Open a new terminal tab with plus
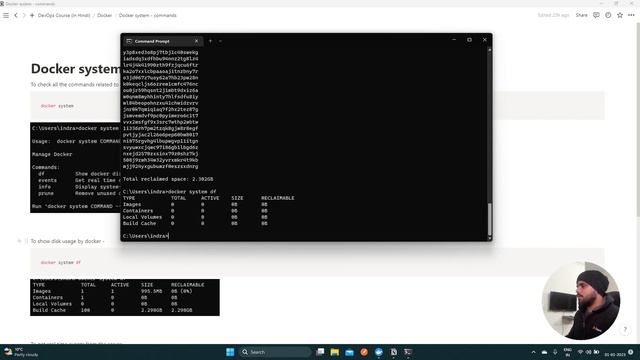This screenshot has width=640, height=360. tap(210, 41)
